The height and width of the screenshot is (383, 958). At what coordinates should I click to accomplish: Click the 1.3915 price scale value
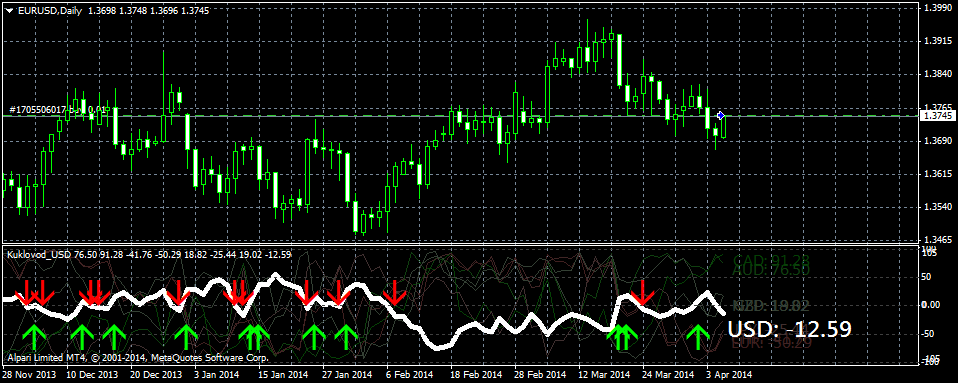[x=937, y=41]
